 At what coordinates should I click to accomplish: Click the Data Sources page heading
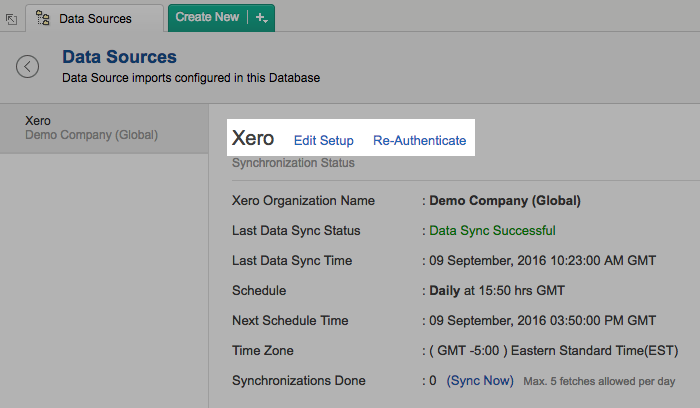[x=119, y=57]
